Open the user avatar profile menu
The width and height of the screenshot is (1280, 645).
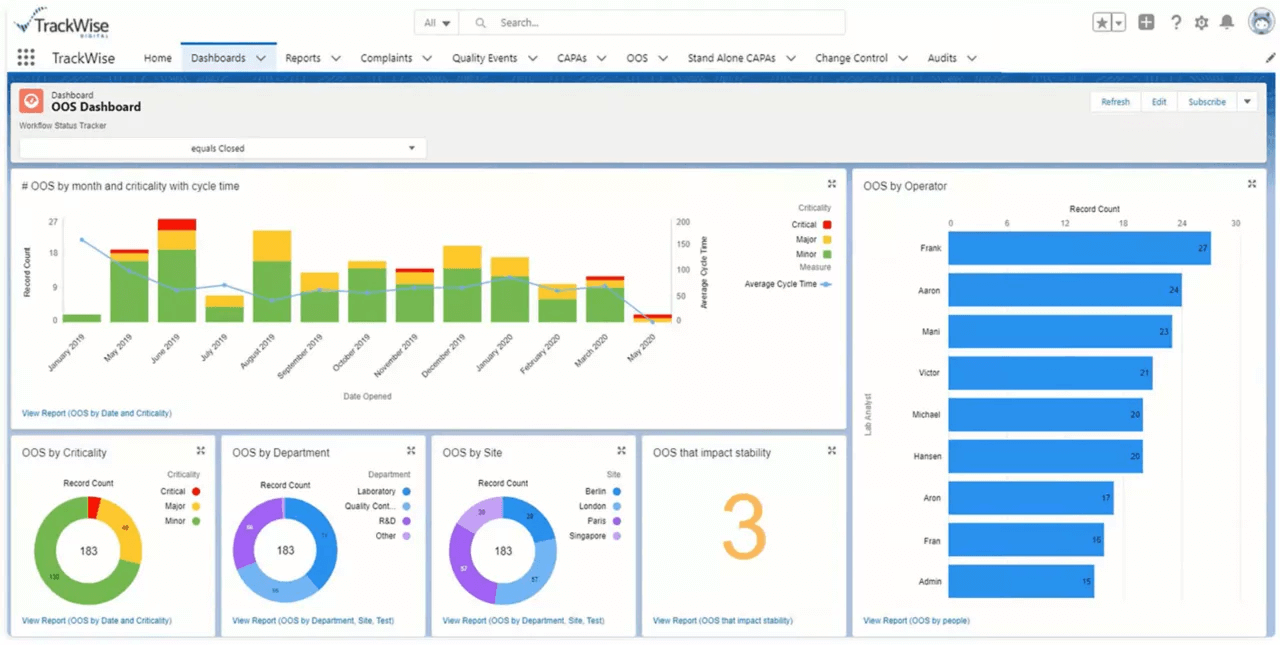[1260, 22]
